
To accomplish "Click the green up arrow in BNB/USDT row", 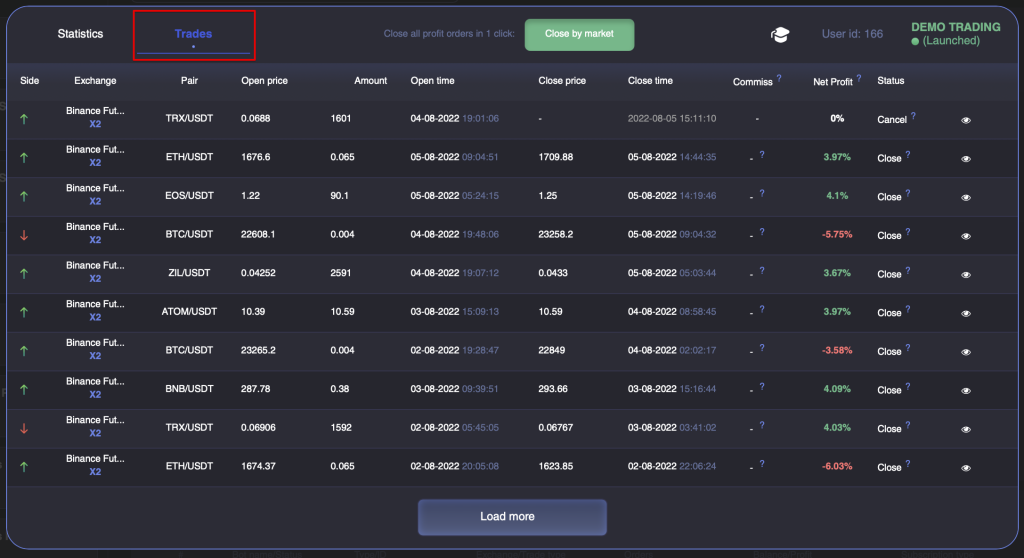I will pyautogui.click(x=24, y=389).
